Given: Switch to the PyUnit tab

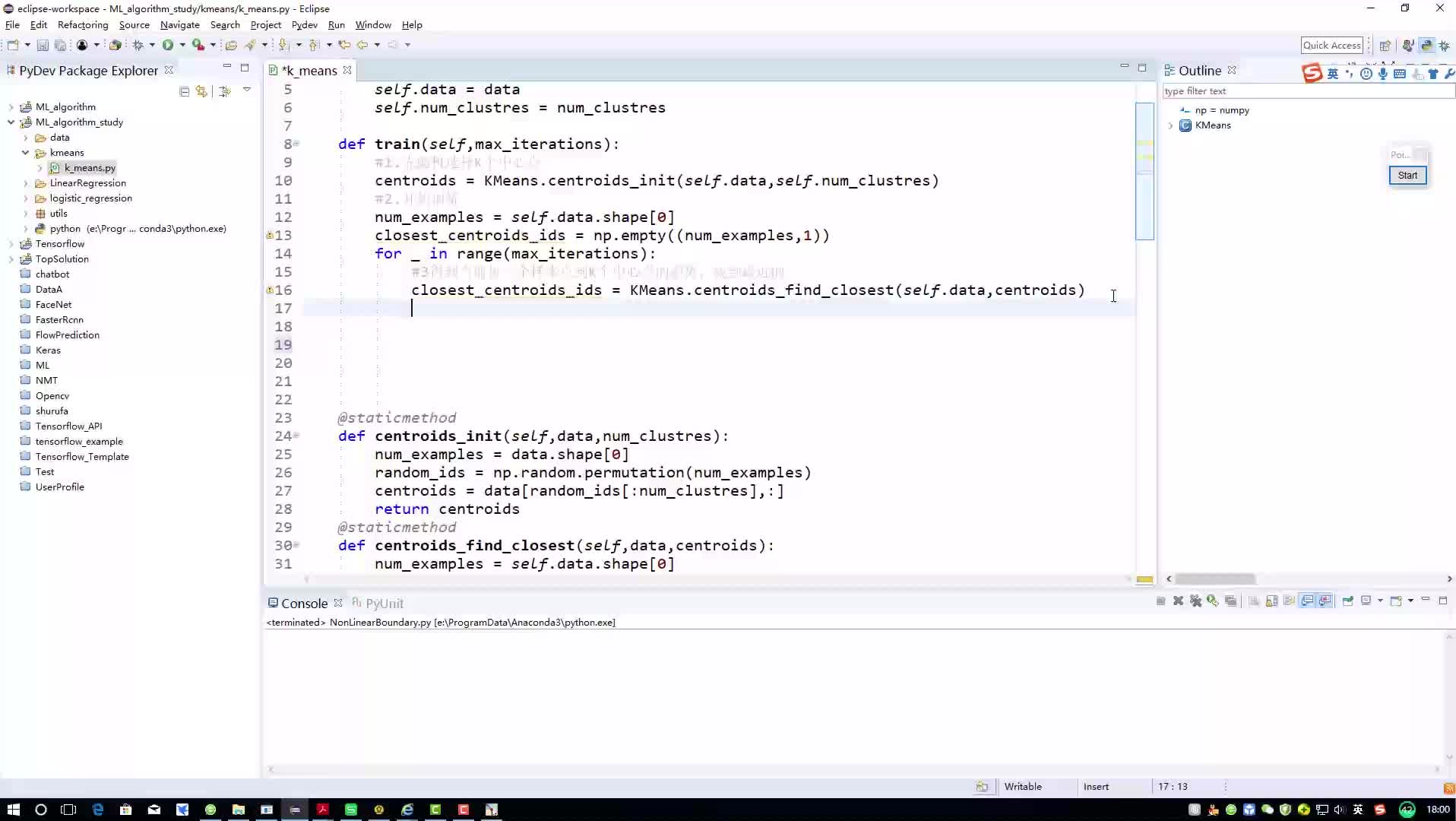Looking at the screenshot, I should (x=378, y=603).
